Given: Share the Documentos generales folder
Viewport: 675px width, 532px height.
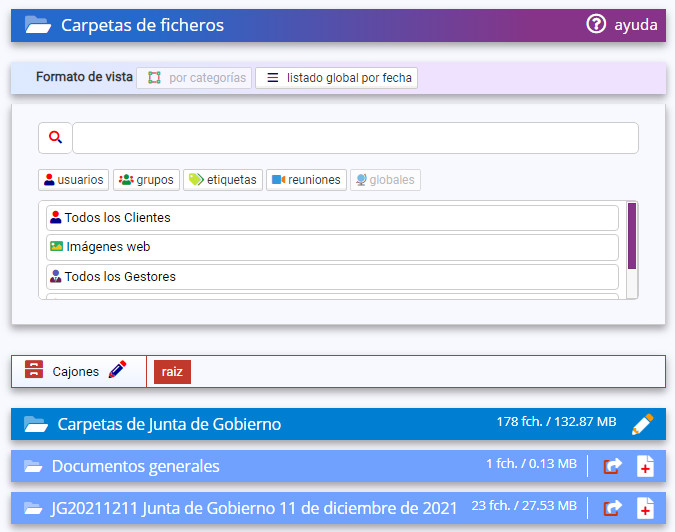Looking at the screenshot, I should [x=613, y=466].
